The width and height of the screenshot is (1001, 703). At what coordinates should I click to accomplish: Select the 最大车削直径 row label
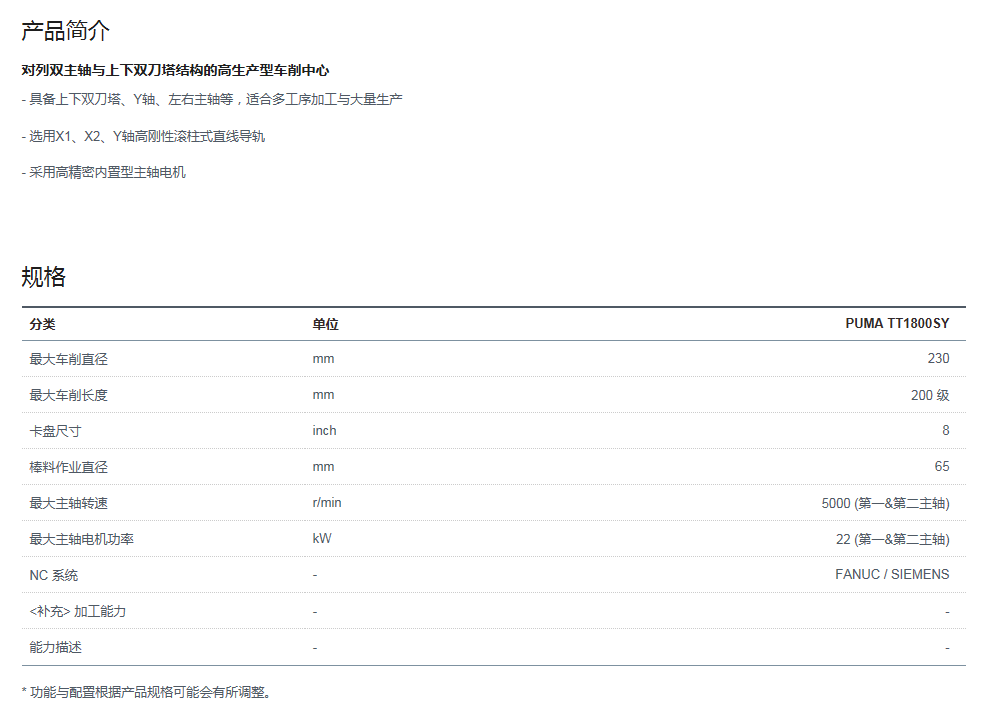[68, 359]
